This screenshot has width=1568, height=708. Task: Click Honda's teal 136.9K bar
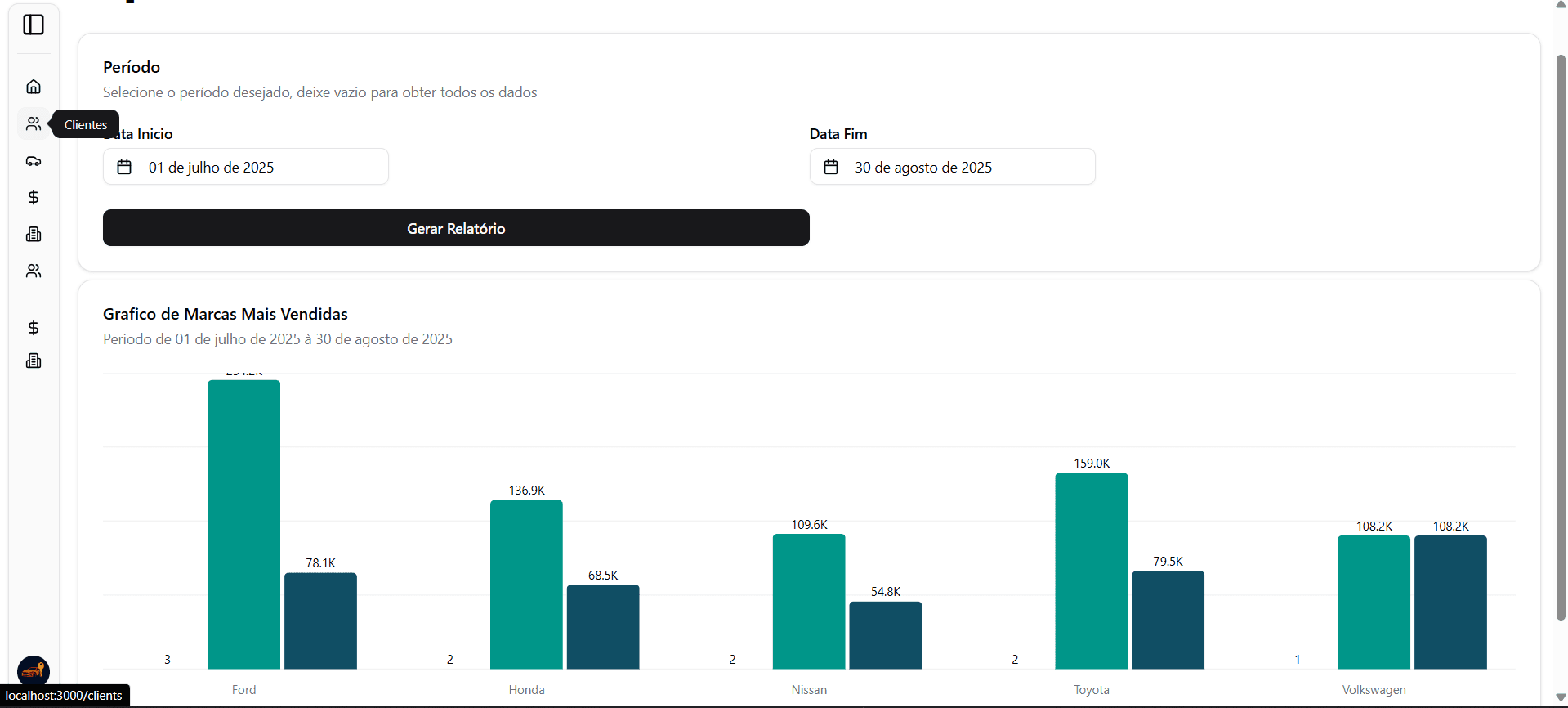[x=526, y=585]
